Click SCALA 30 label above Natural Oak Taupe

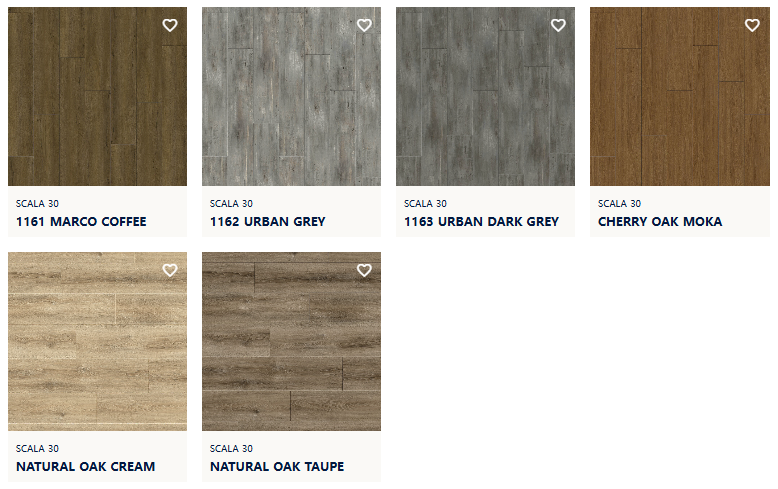231,448
